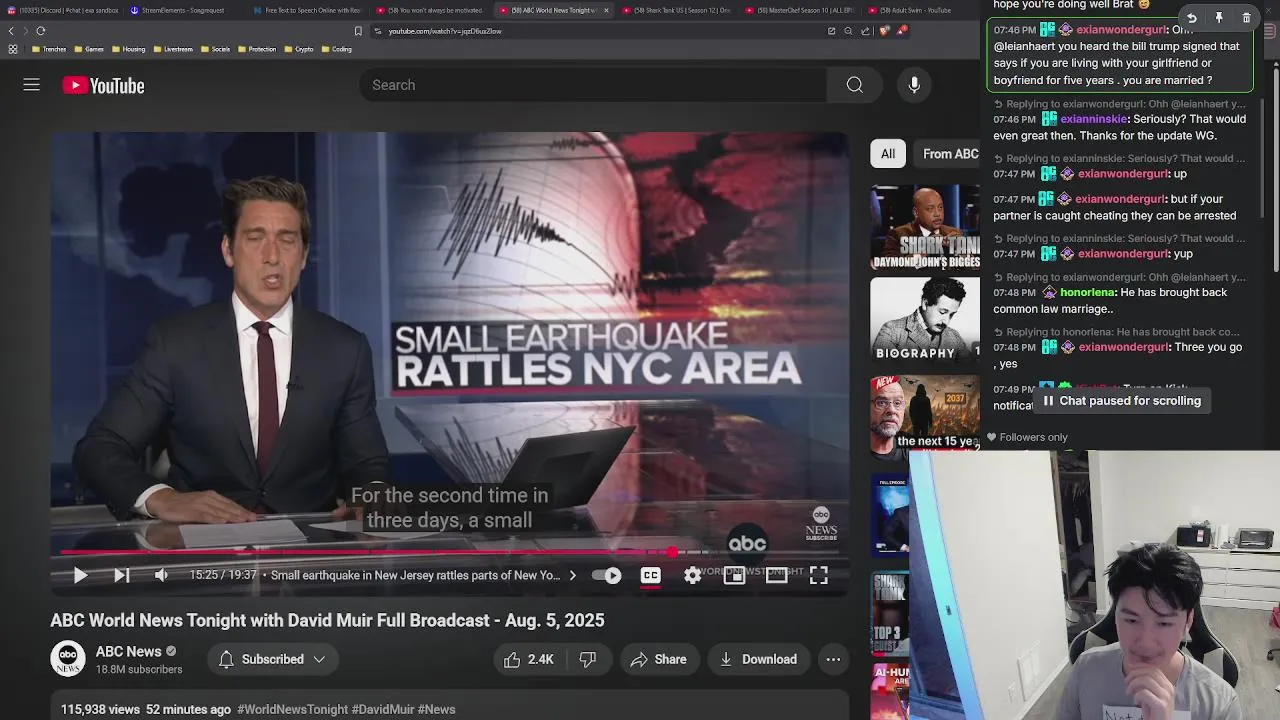Open the #DavidMuir hashtag
Screen dimensions: 1280x720
(382, 709)
